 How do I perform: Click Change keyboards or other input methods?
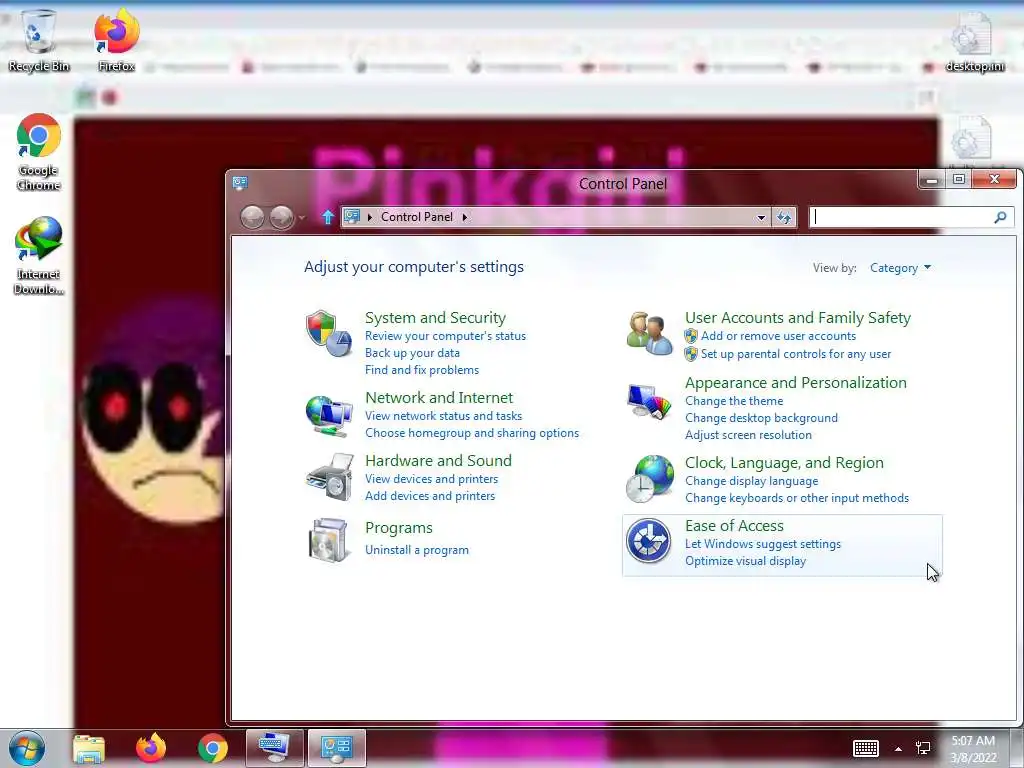(x=797, y=498)
